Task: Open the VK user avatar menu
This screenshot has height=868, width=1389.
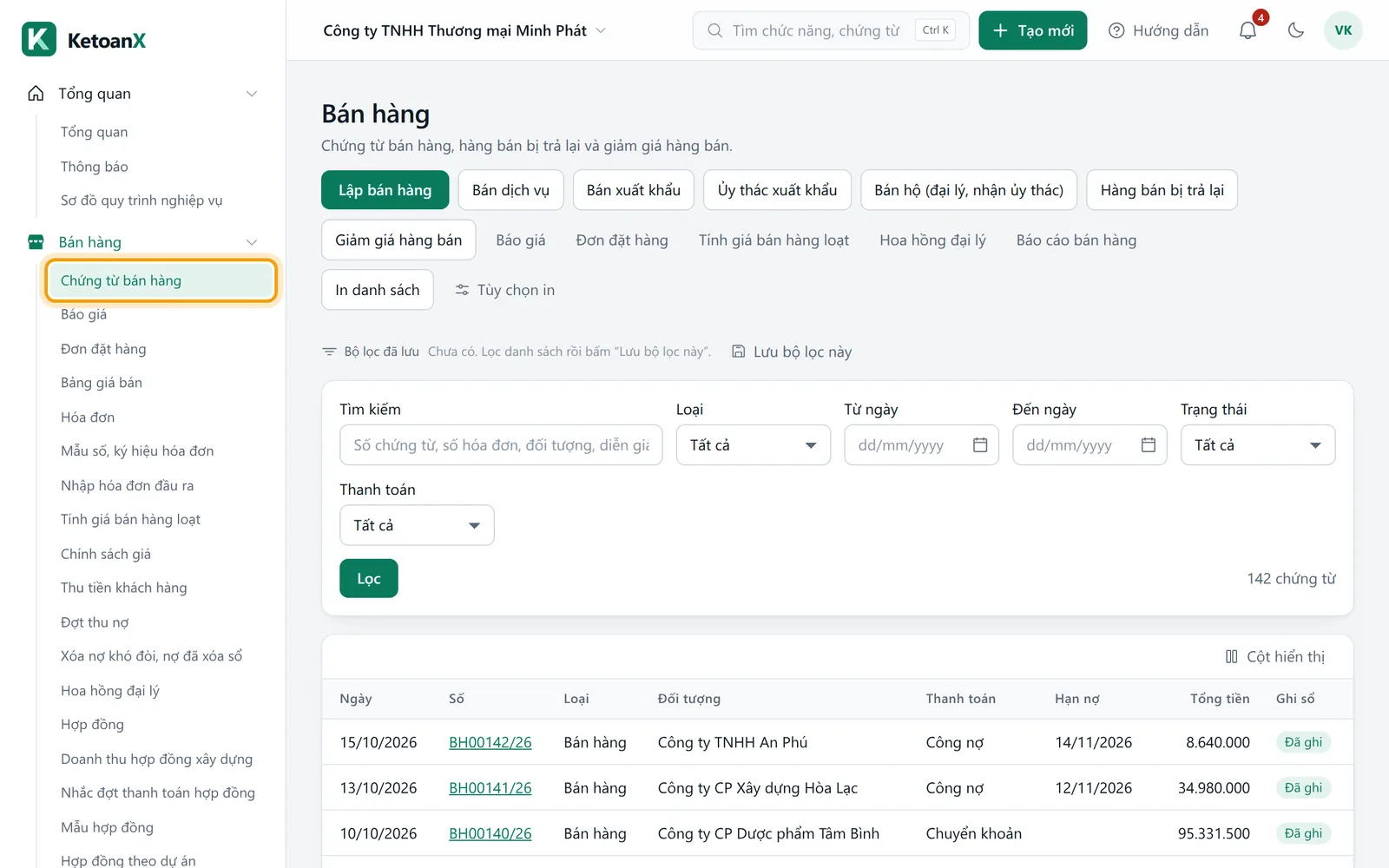Action: (x=1343, y=30)
